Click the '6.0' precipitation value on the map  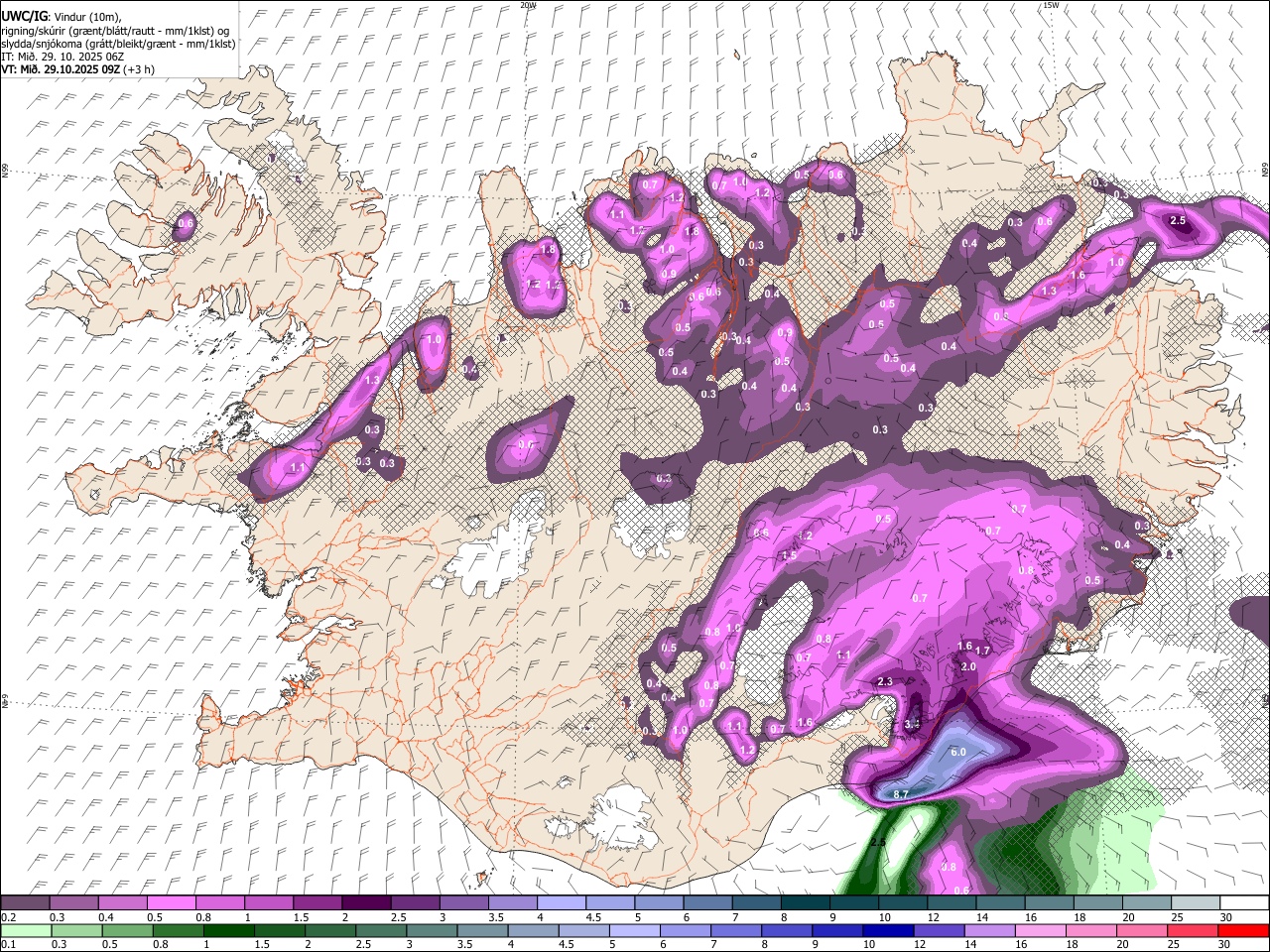pyautogui.click(x=958, y=753)
